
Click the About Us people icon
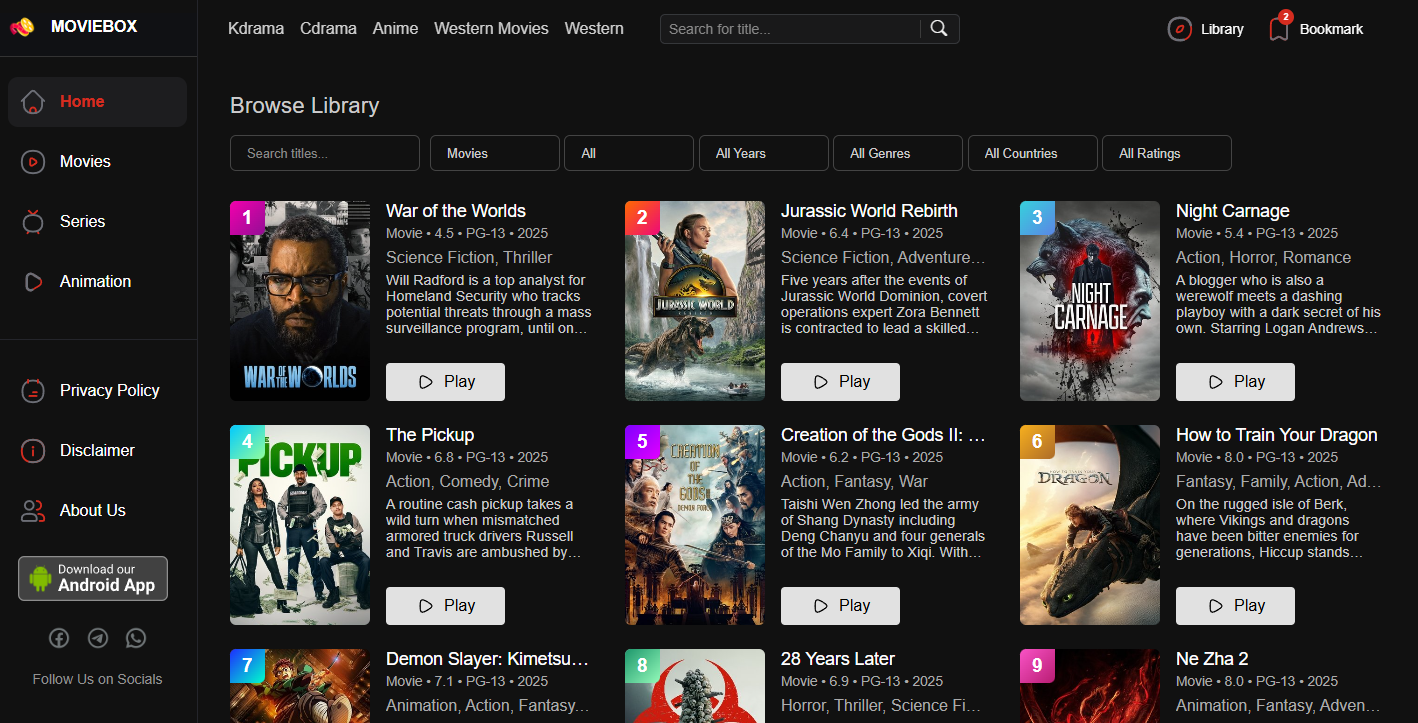[33, 511]
